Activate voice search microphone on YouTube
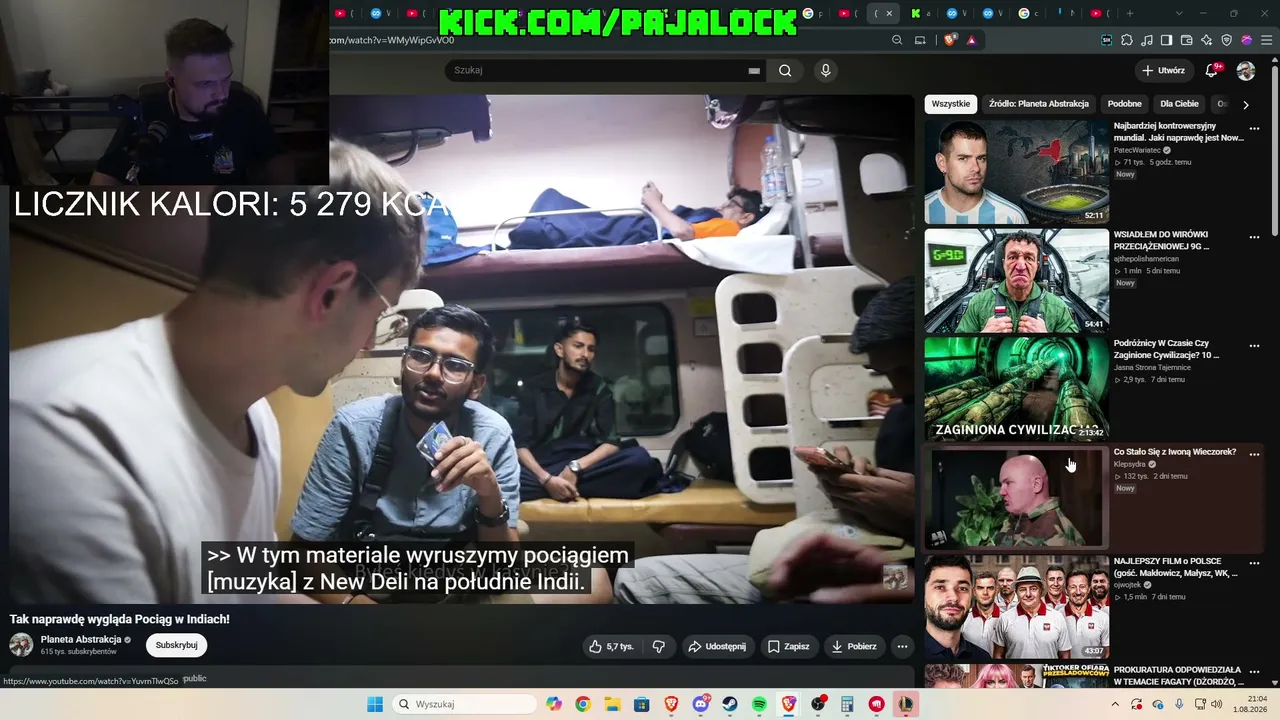The height and width of the screenshot is (720, 1280). [825, 70]
